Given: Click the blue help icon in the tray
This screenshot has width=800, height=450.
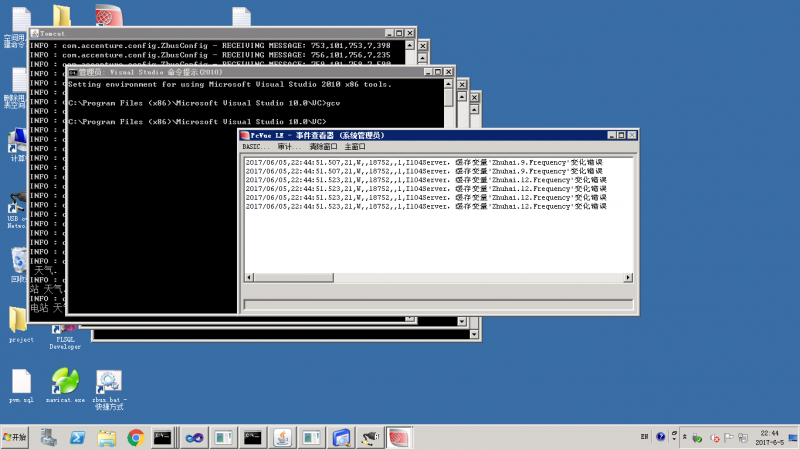Looking at the screenshot, I should pyautogui.click(x=661, y=437).
